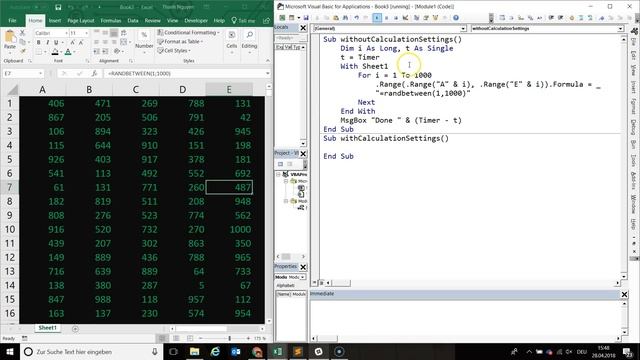This screenshot has width=640, height=360.
Task: Close the Locals window
Action: [x=303, y=28]
